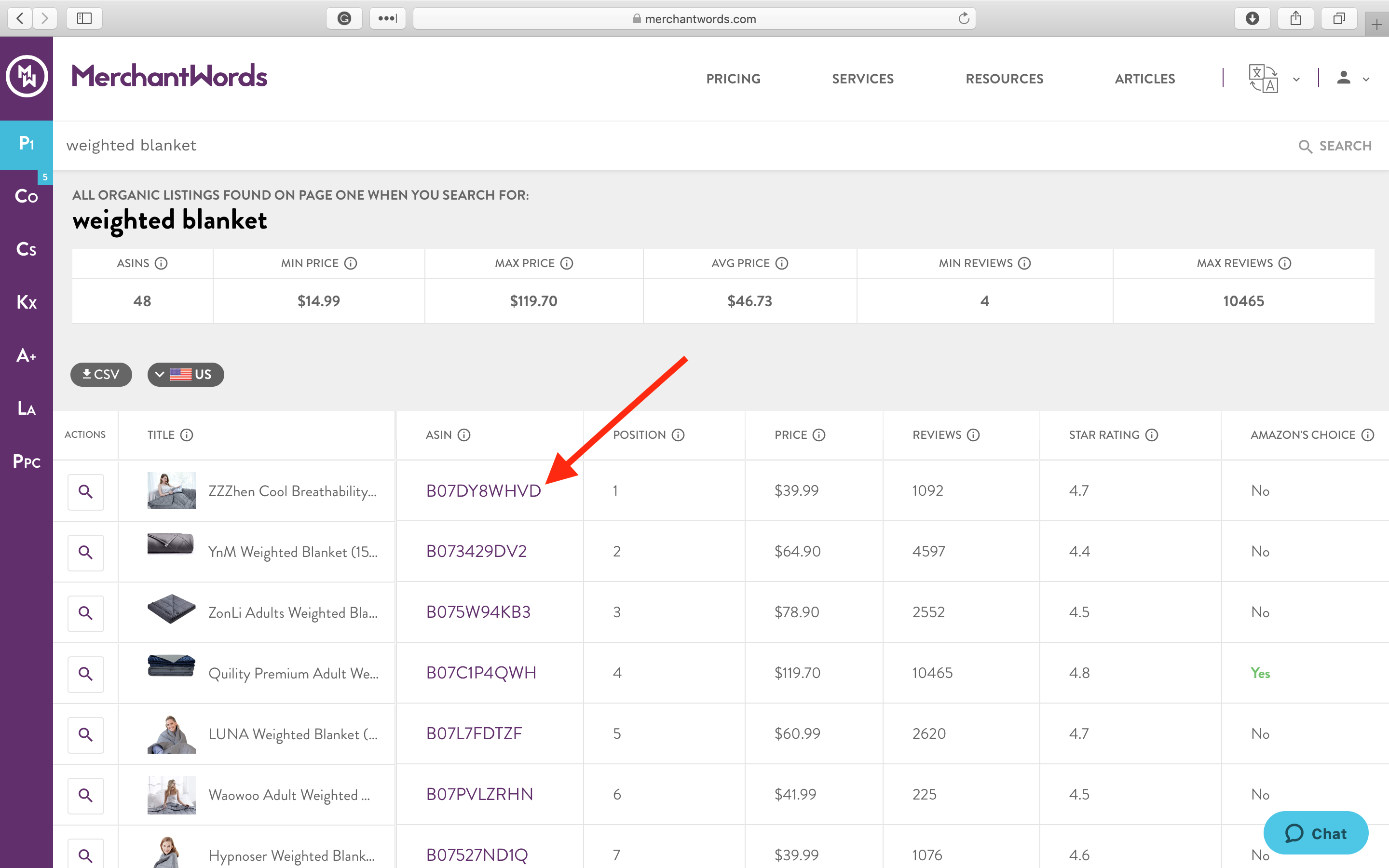1389x868 pixels.
Task: Click the weighted blanket search field
Action: click(x=671, y=145)
